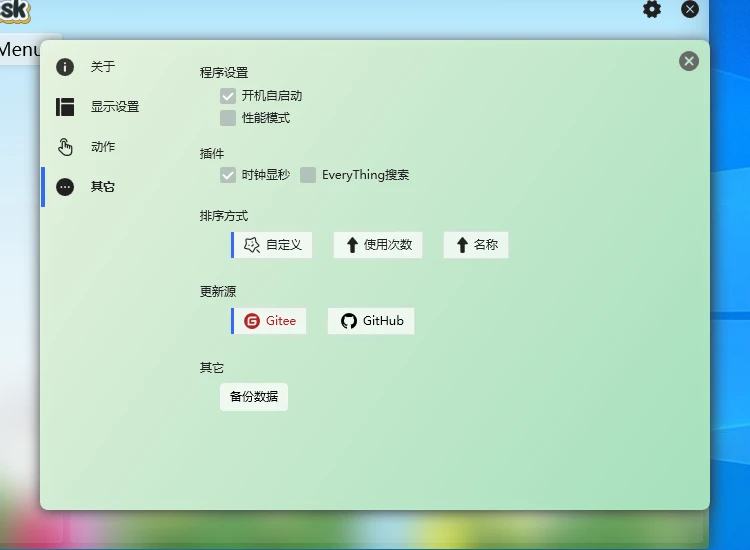Viewport: 750px width, 550px height.
Task: Close the main window at top right
Action: pyautogui.click(x=690, y=9)
